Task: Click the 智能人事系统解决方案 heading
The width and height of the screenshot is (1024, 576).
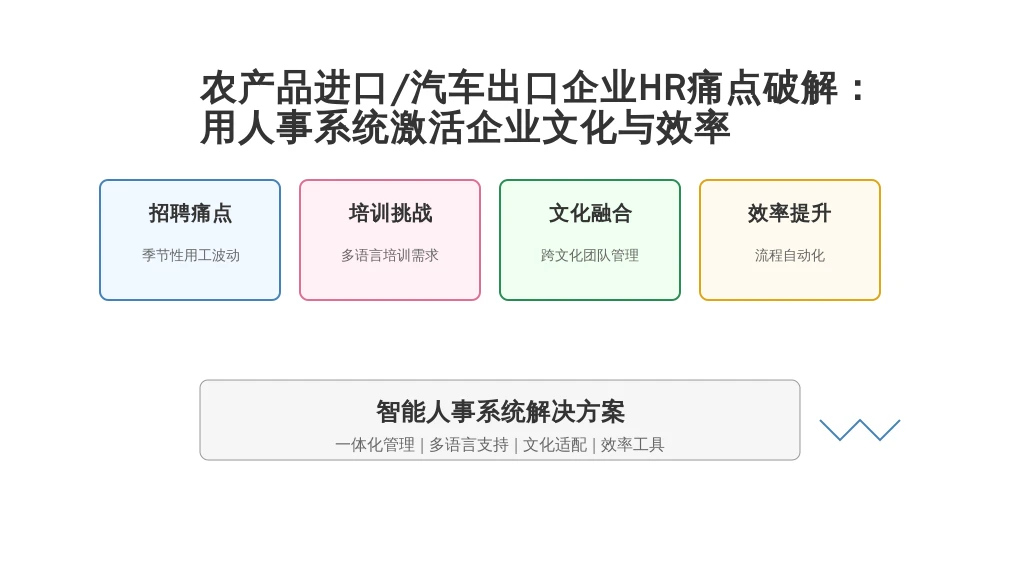Action: (500, 411)
